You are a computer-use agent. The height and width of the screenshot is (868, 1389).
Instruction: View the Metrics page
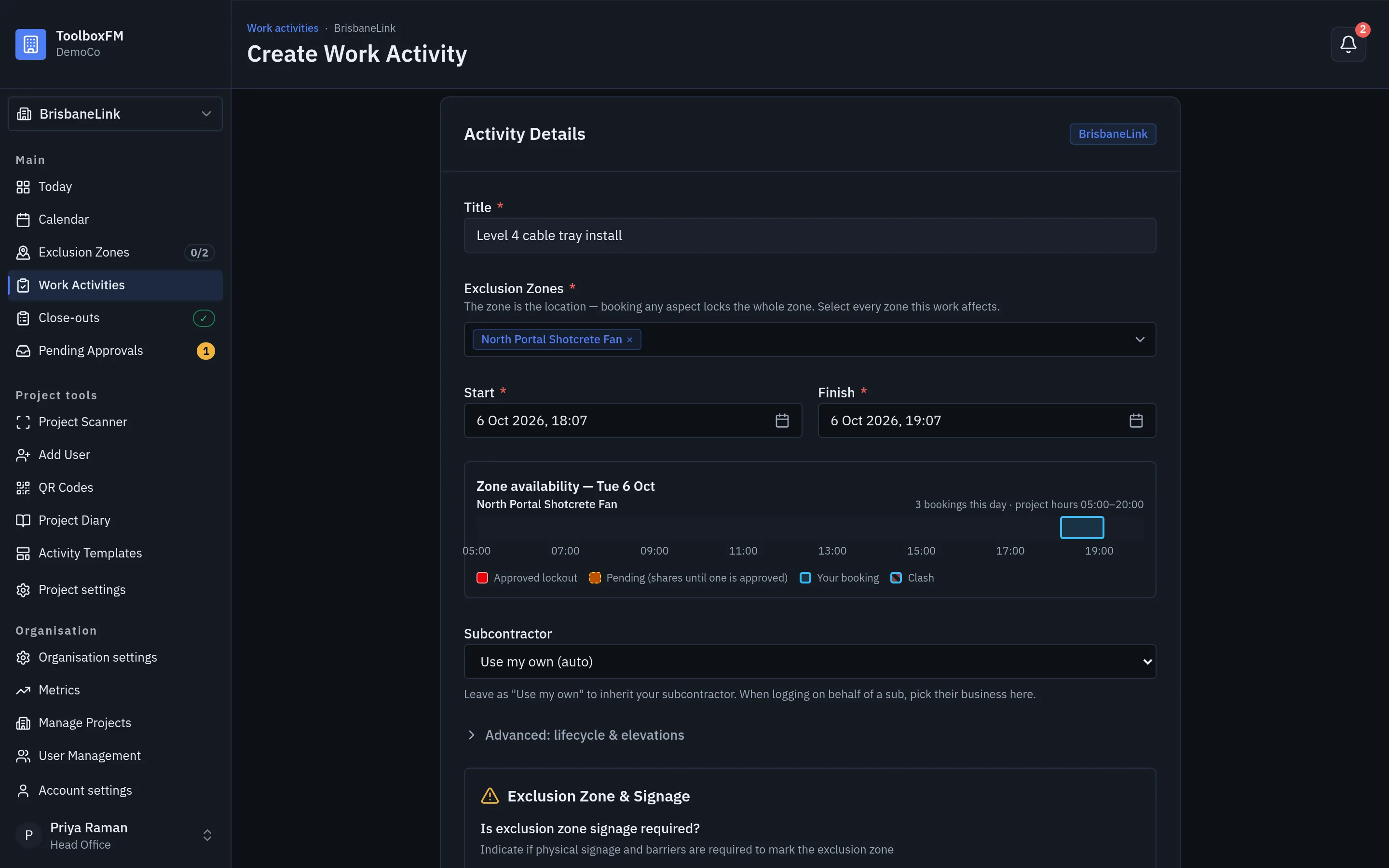(x=115, y=690)
